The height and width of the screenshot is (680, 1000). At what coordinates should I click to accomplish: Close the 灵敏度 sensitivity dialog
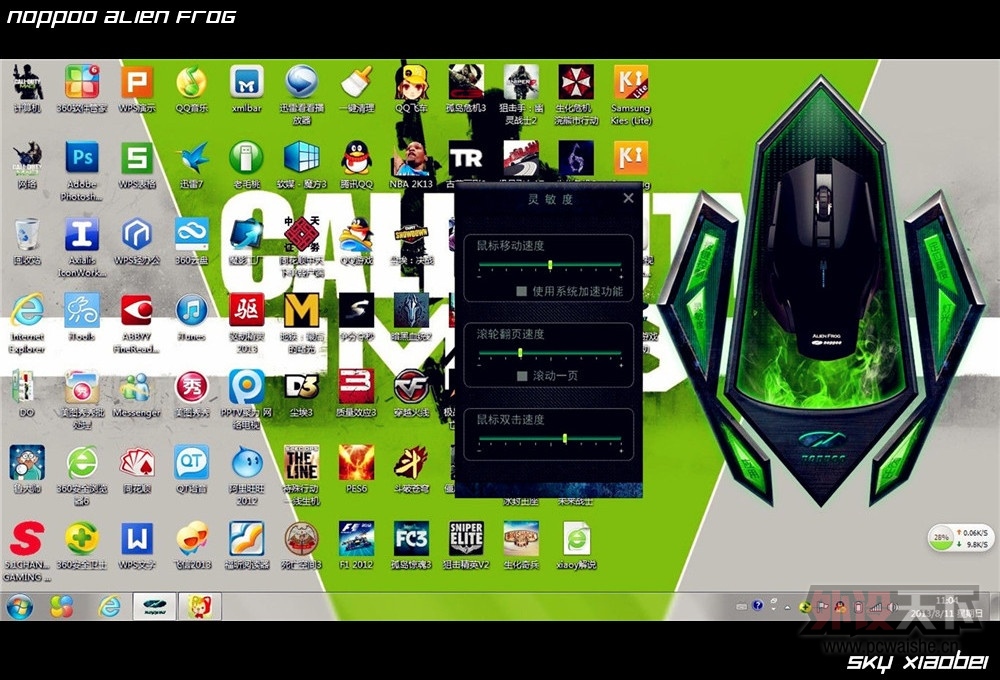tap(628, 198)
